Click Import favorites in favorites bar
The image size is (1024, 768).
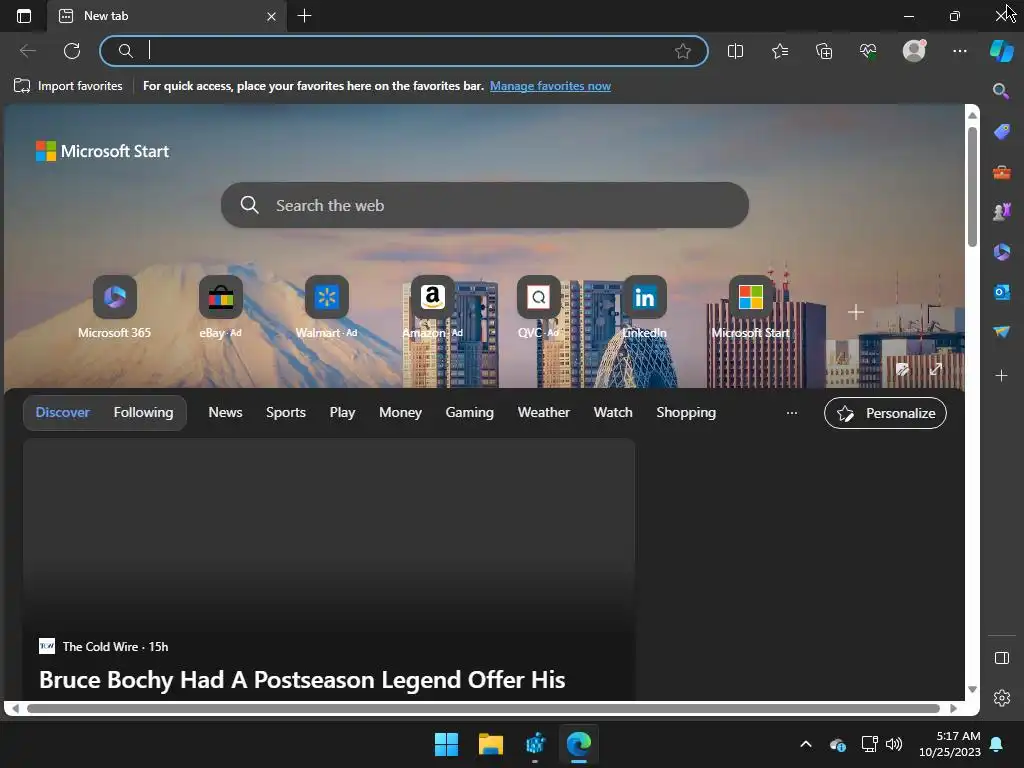click(x=68, y=86)
